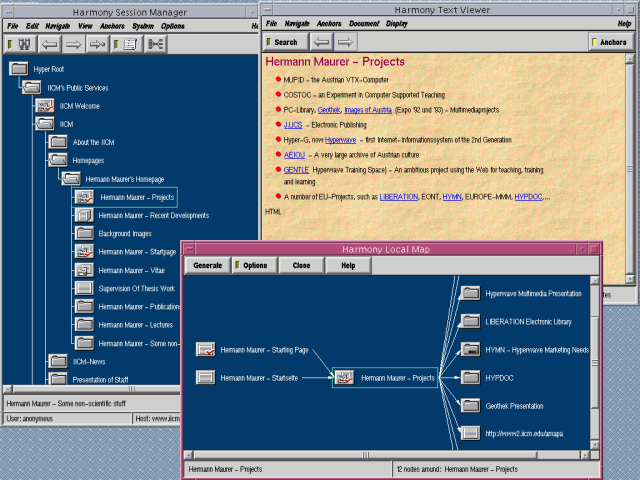The height and width of the screenshot is (480, 640).
Task: Click the forward arrow in Harmony Text Viewer
Action: click(345, 42)
